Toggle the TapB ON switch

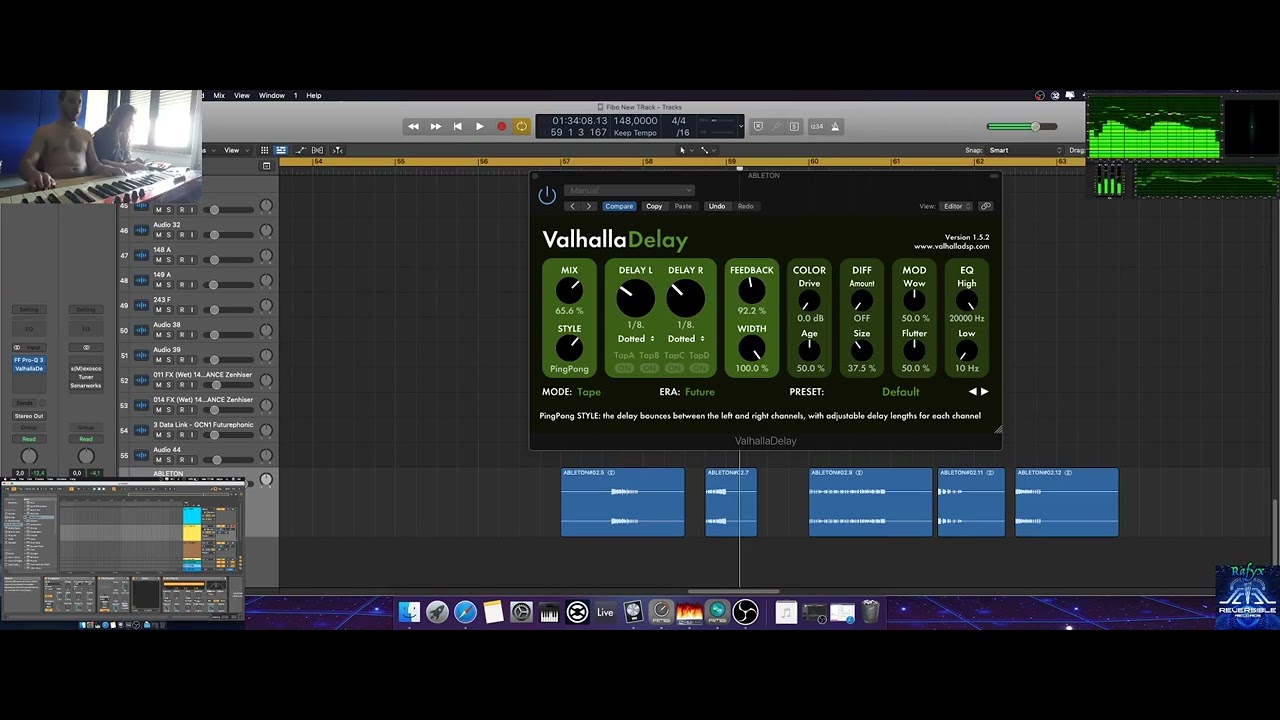649,368
